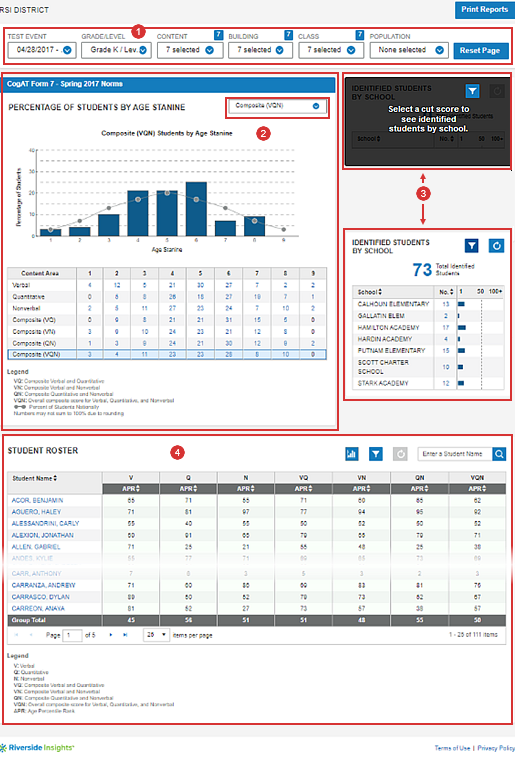Open the items per page dropdown
Viewport: 515px width, 760px height.
coord(156,635)
